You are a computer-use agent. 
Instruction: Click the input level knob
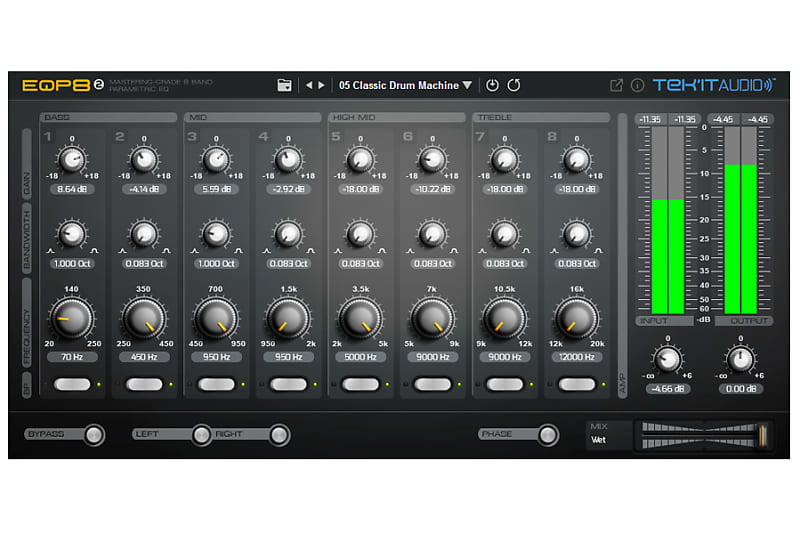pos(667,360)
